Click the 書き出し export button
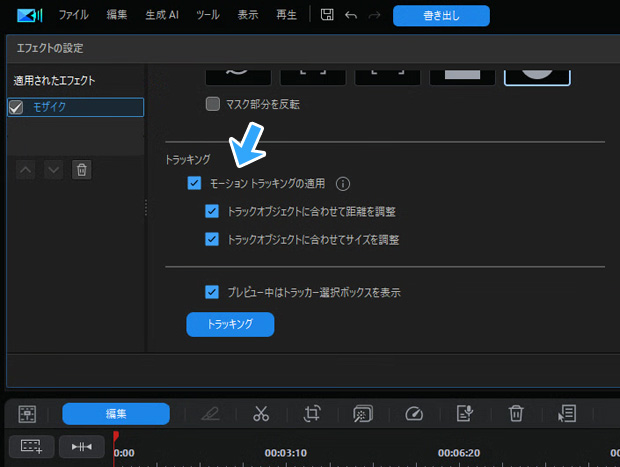Screen dimensions: 620x467 tap(441, 16)
